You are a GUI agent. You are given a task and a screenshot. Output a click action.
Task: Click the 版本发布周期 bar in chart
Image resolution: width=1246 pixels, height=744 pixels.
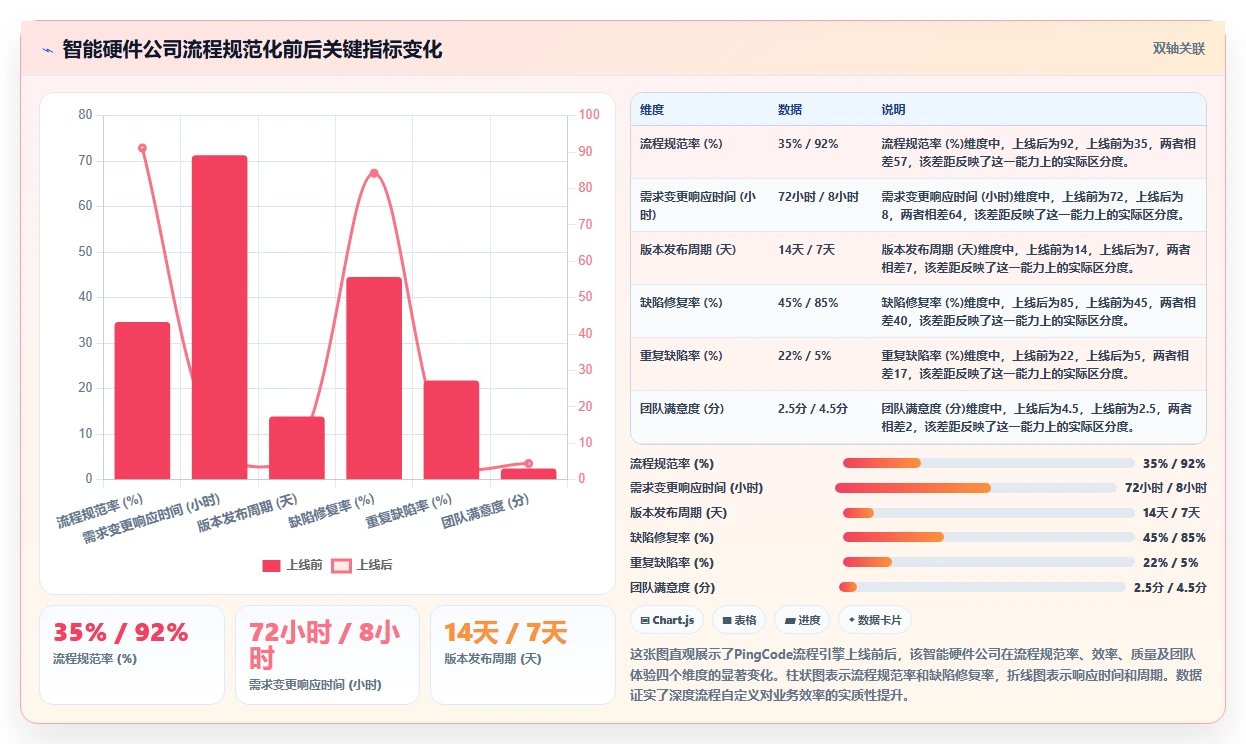click(297, 448)
